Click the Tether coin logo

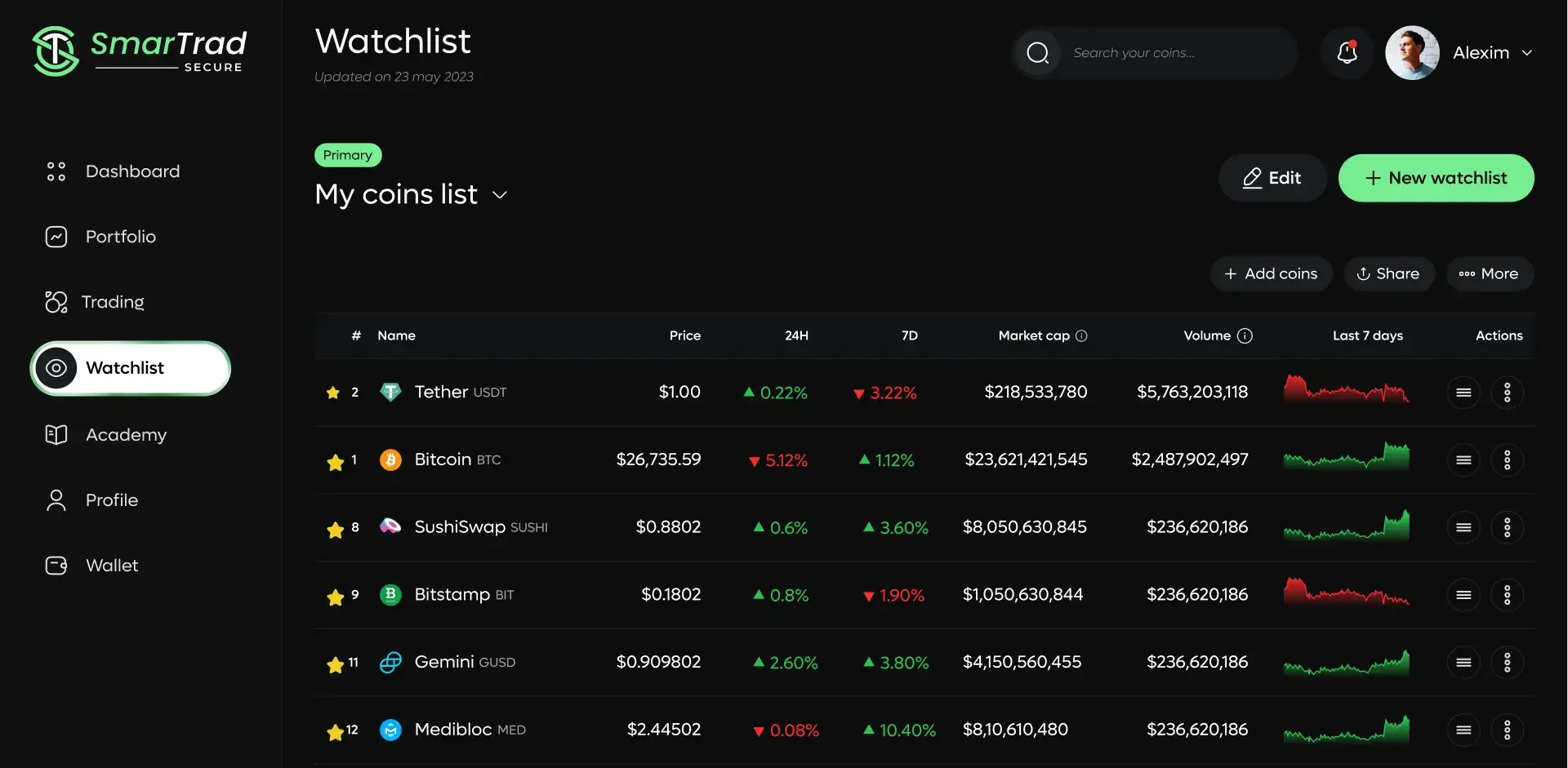pyautogui.click(x=390, y=393)
